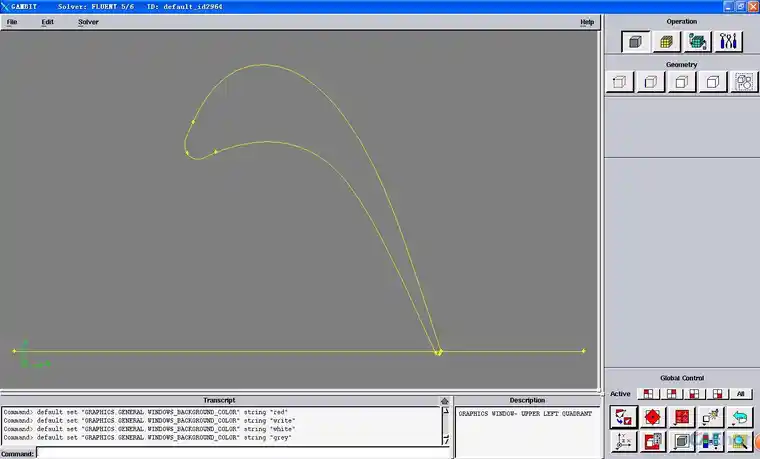
Task: Activate the upper right quadrant toggle
Action: coord(671,394)
